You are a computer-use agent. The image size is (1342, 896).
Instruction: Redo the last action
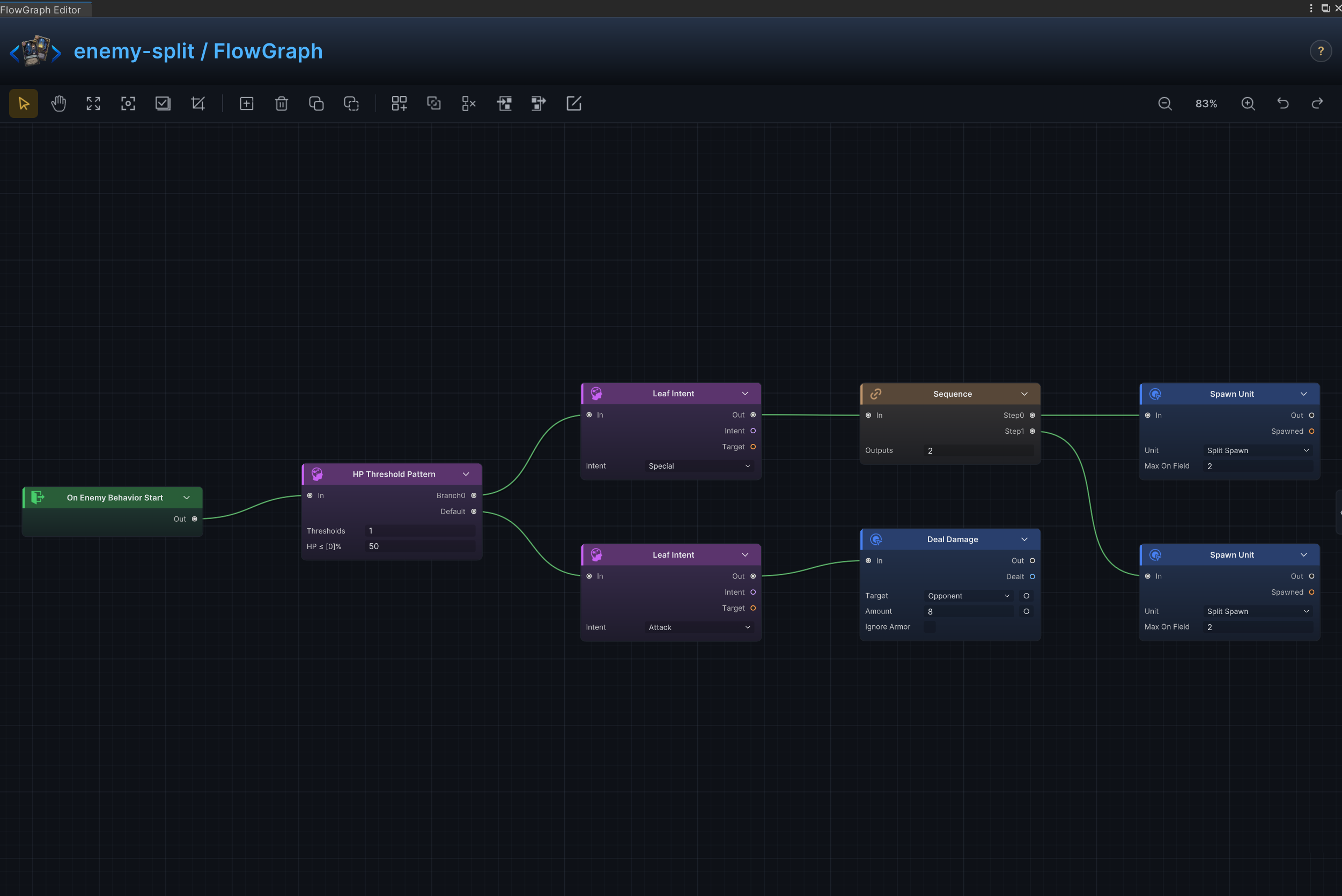pos(1317,103)
